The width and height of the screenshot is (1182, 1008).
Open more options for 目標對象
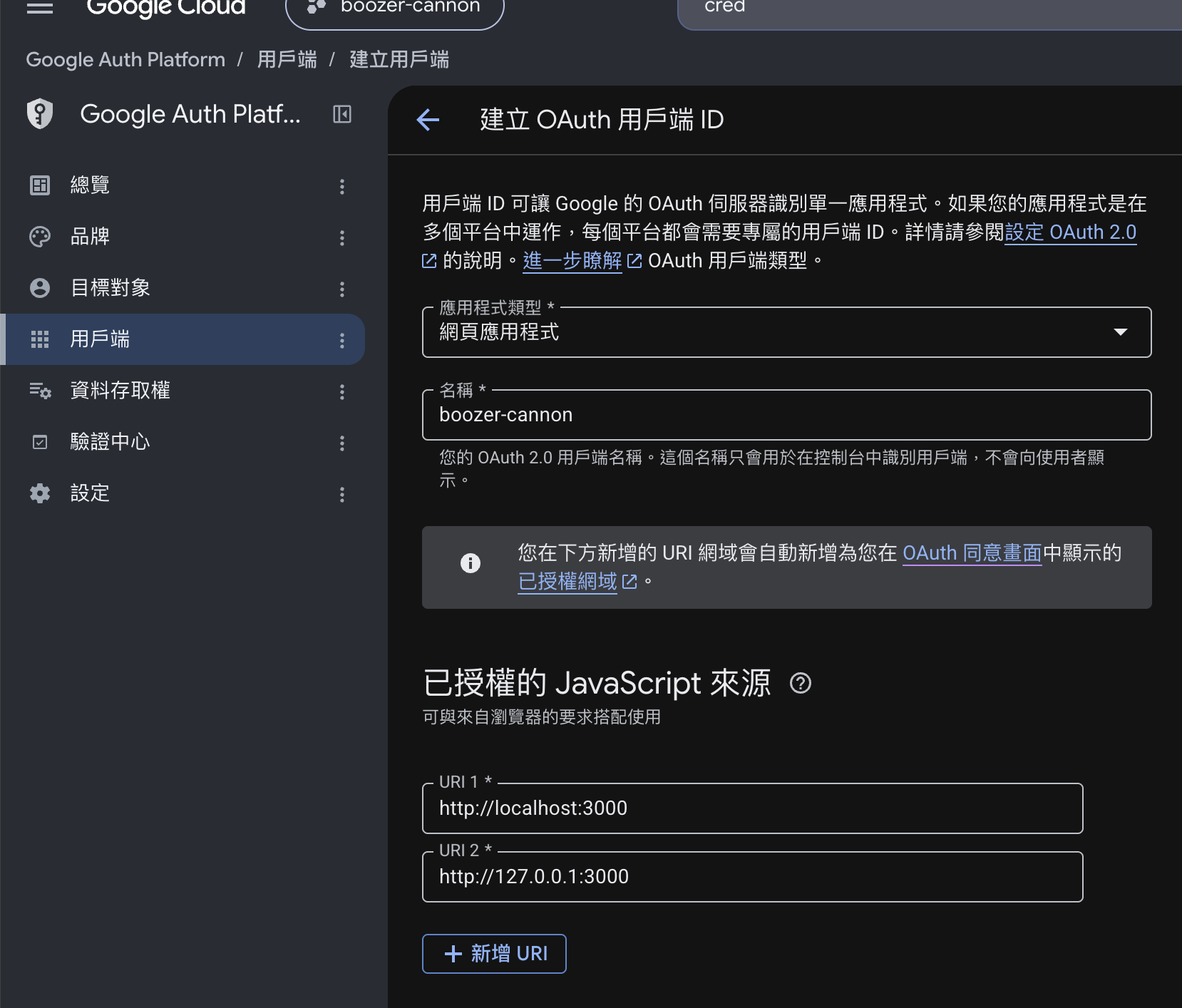click(x=342, y=289)
